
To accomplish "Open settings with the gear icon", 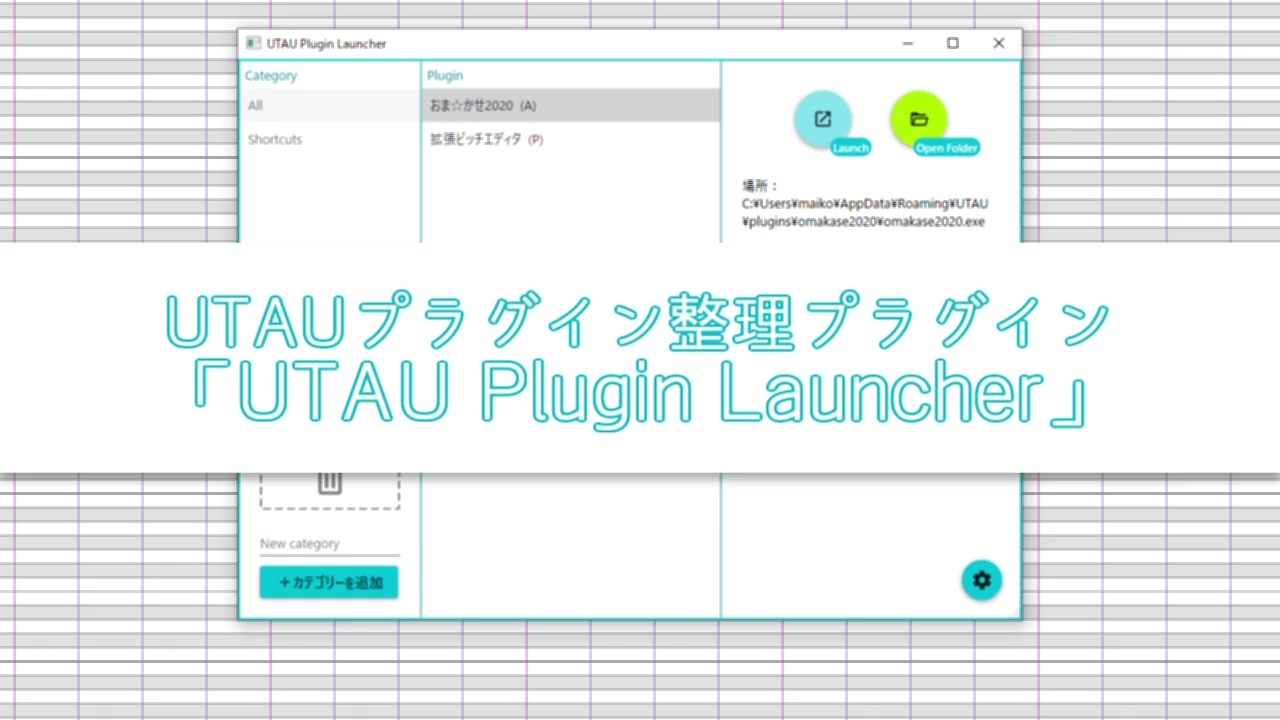I will (x=981, y=580).
